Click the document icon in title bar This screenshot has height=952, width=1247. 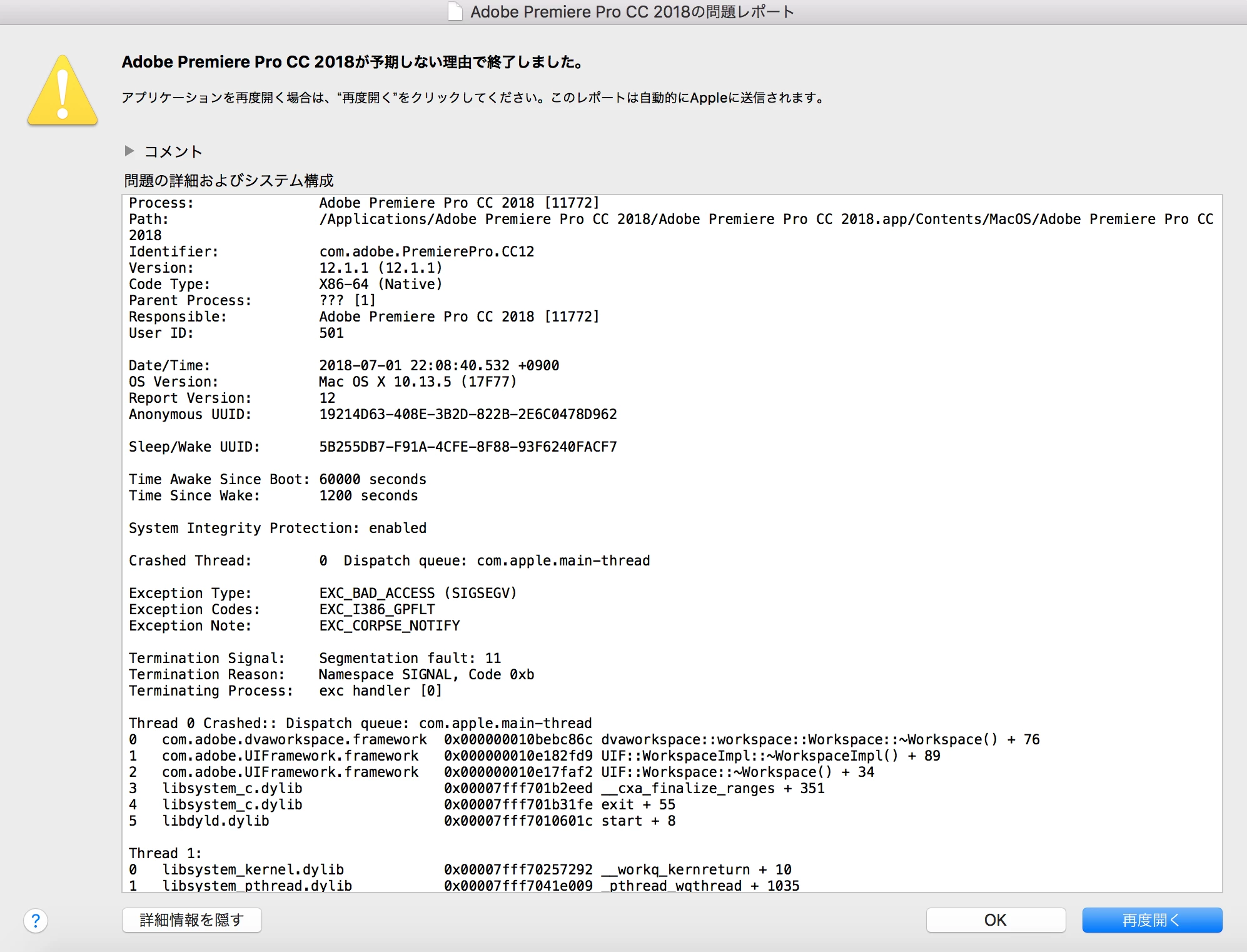pos(456,11)
